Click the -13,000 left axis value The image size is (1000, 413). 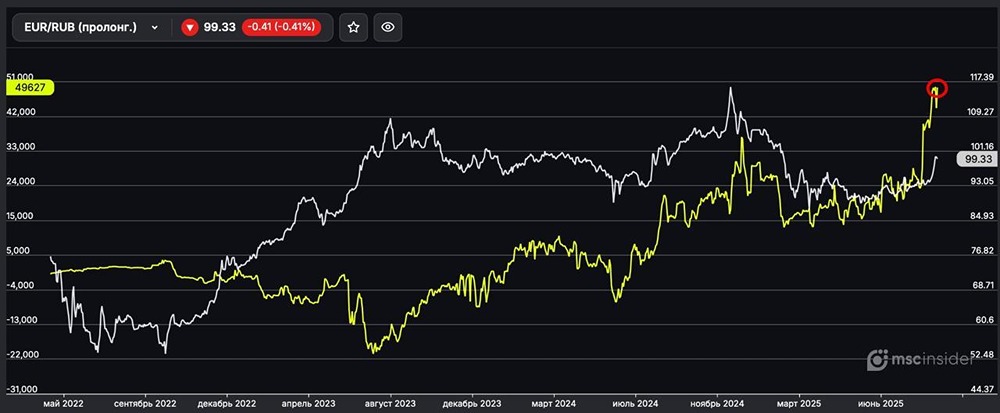[20, 319]
